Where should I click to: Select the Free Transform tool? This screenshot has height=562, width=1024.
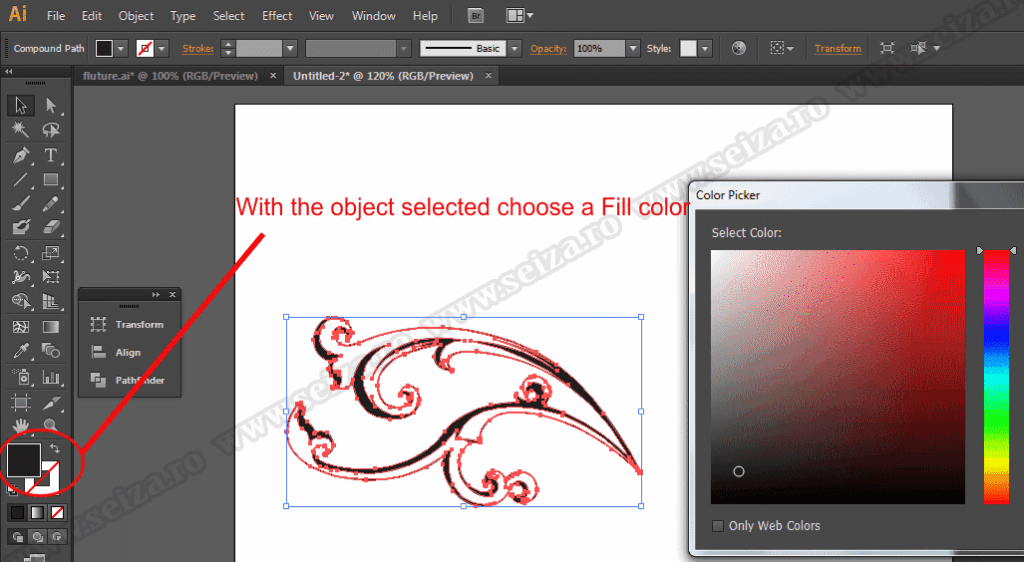[51, 277]
